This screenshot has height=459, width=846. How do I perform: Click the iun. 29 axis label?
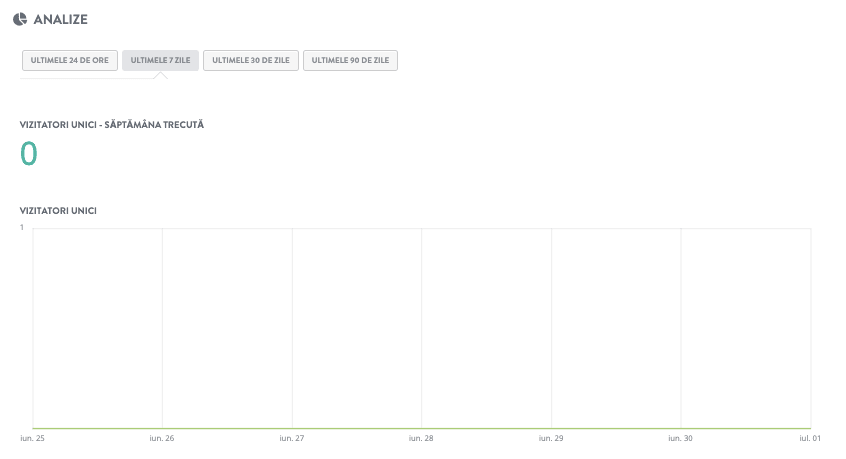tap(551, 438)
